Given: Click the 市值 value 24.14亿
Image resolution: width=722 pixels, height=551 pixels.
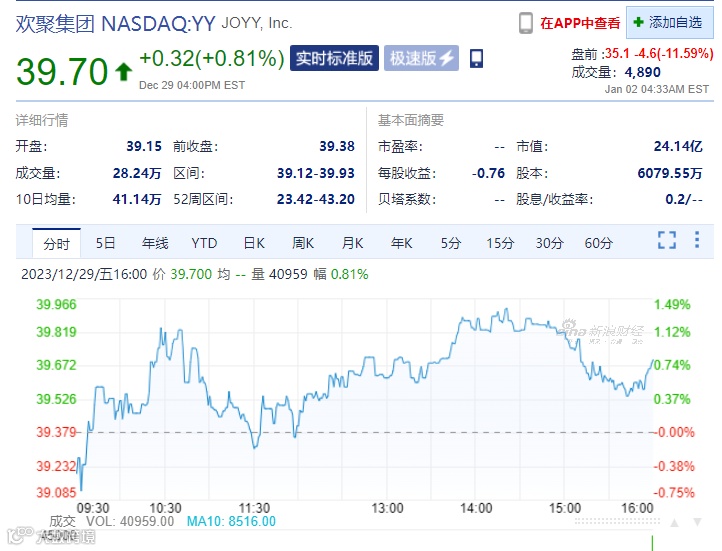Looking at the screenshot, I should (x=678, y=146).
